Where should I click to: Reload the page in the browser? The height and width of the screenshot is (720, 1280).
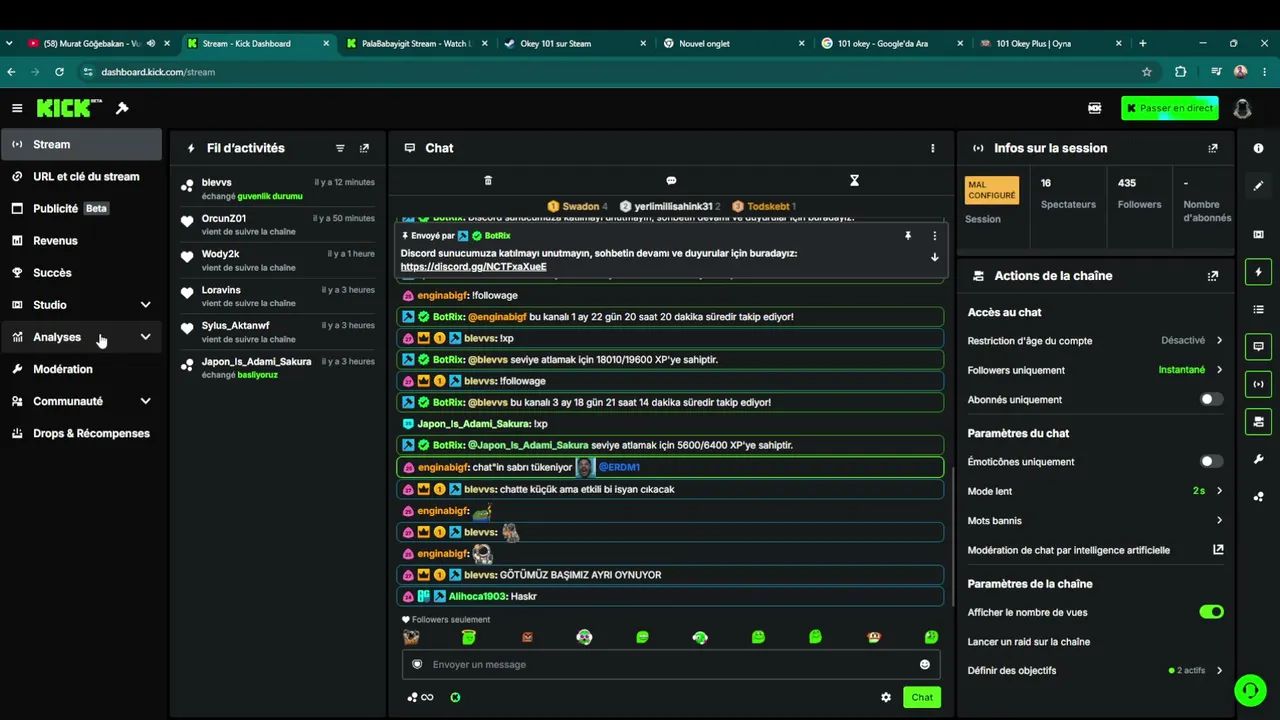(60, 72)
